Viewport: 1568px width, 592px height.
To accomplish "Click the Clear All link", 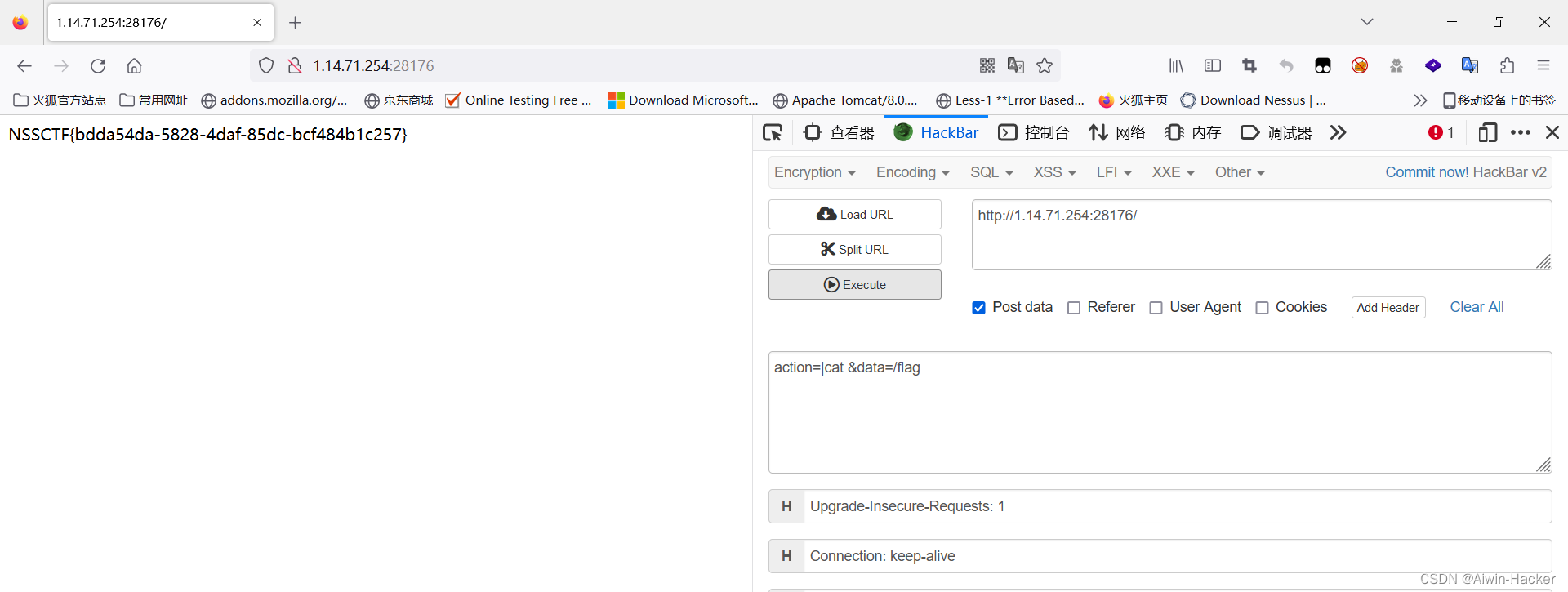I will pyautogui.click(x=1477, y=307).
